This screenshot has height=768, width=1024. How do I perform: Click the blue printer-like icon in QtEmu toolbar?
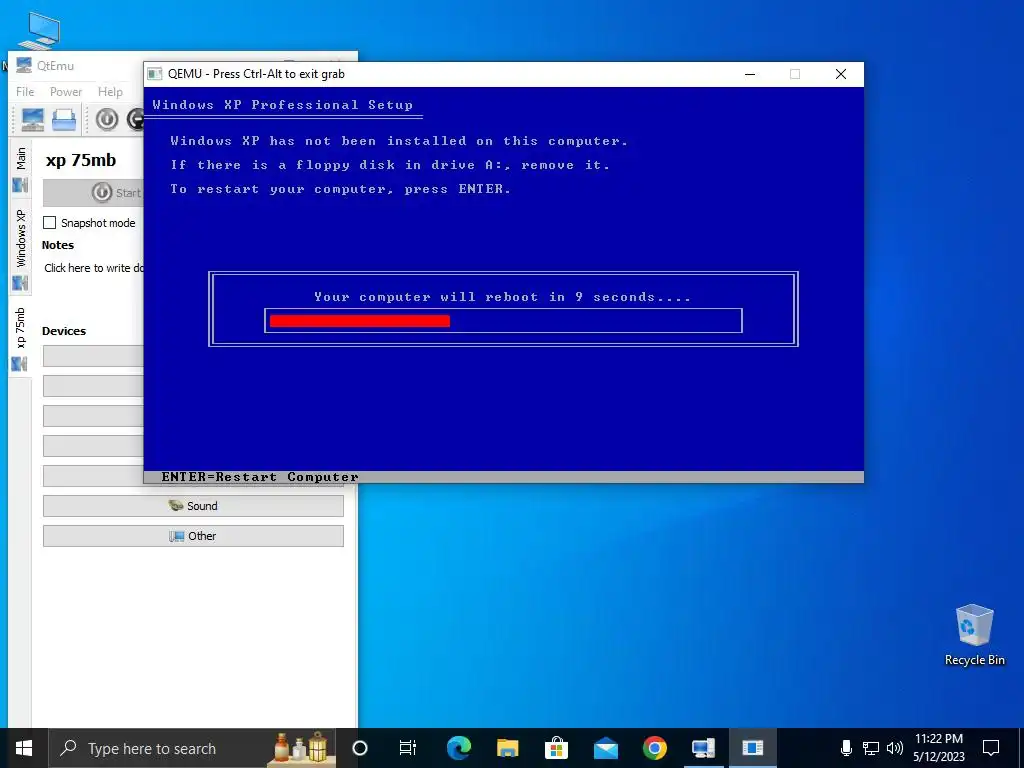pyautogui.click(x=64, y=120)
